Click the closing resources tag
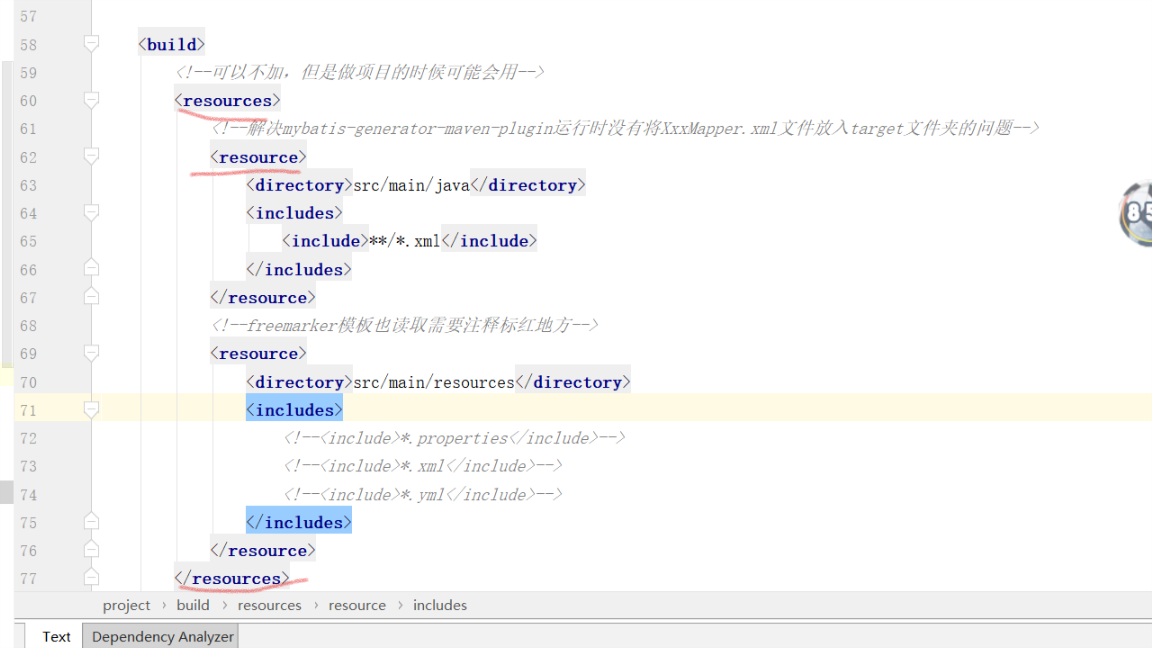 [231, 578]
